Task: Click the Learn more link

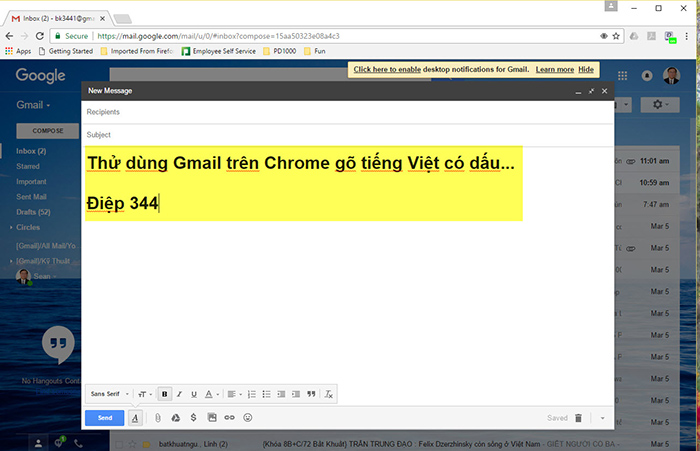Action: coord(554,69)
